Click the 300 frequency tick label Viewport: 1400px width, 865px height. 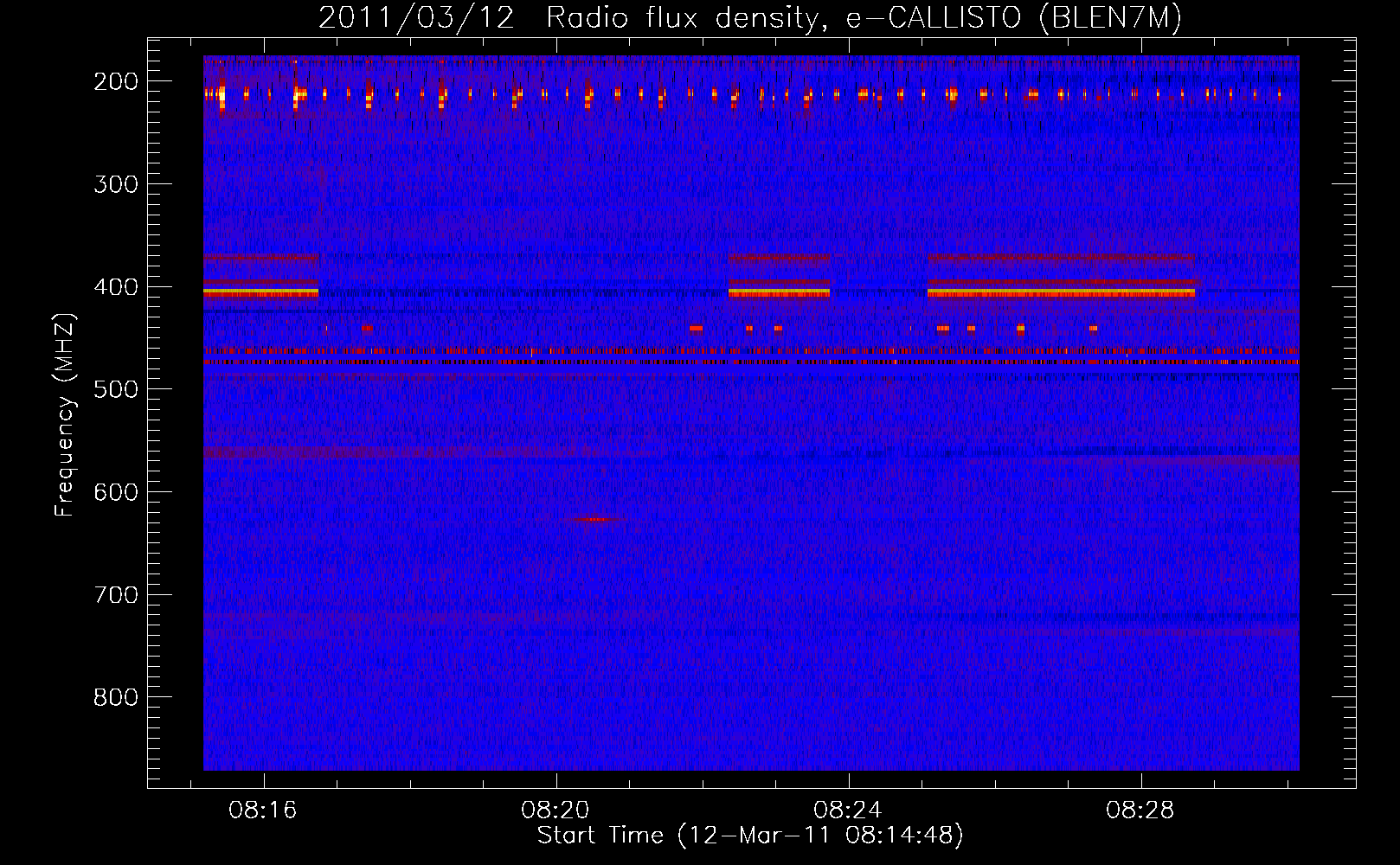(x=116, y=184)
